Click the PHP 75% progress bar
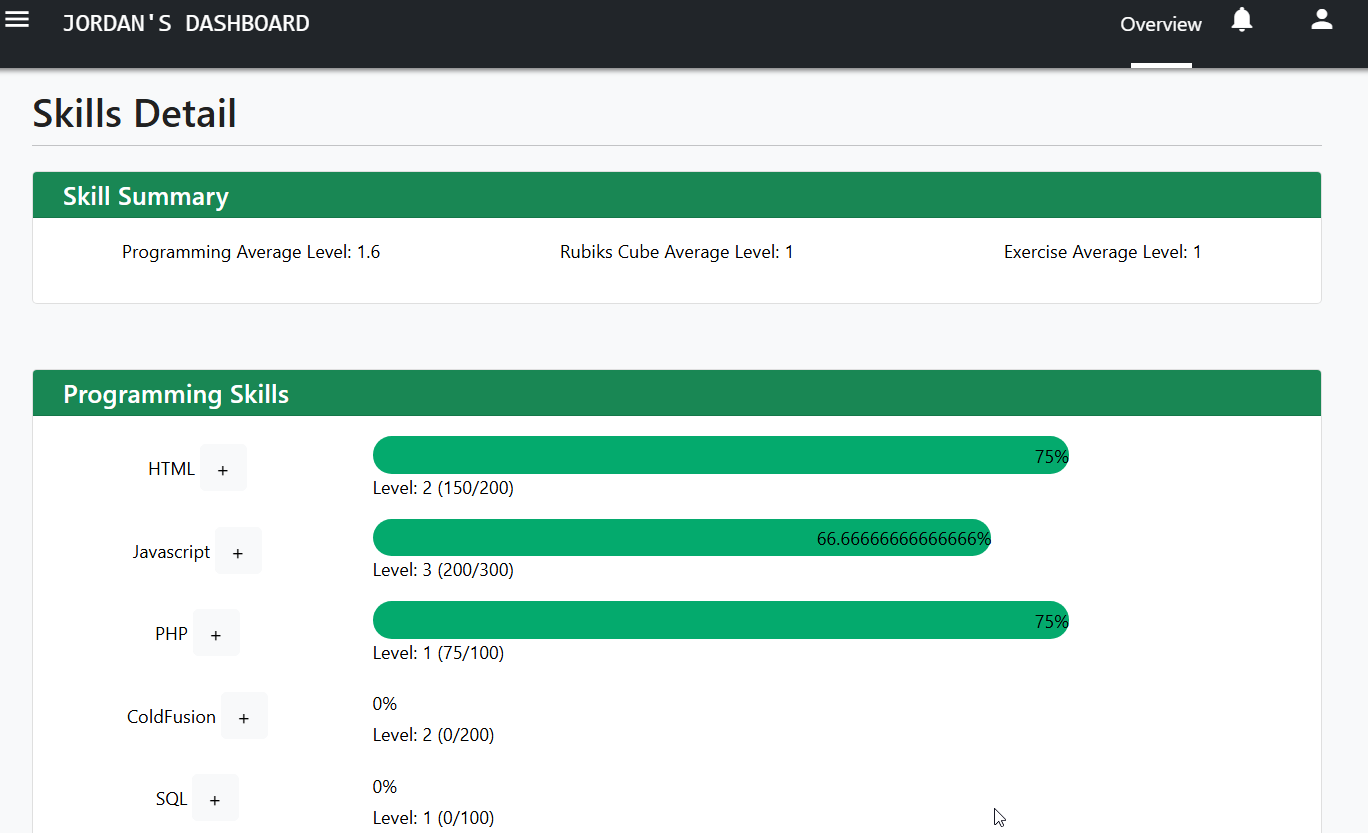1368x833 pixels. [720, 620]
